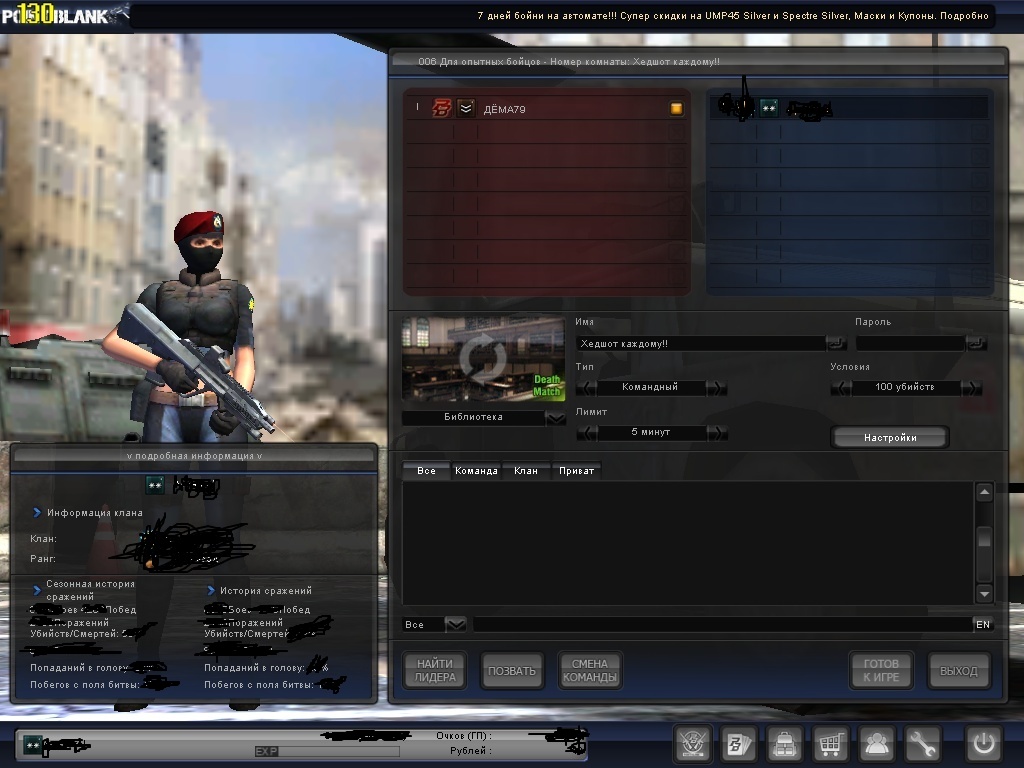
Task: Open the clan emblem icon in bottom bar
Action: pos(692,744)
